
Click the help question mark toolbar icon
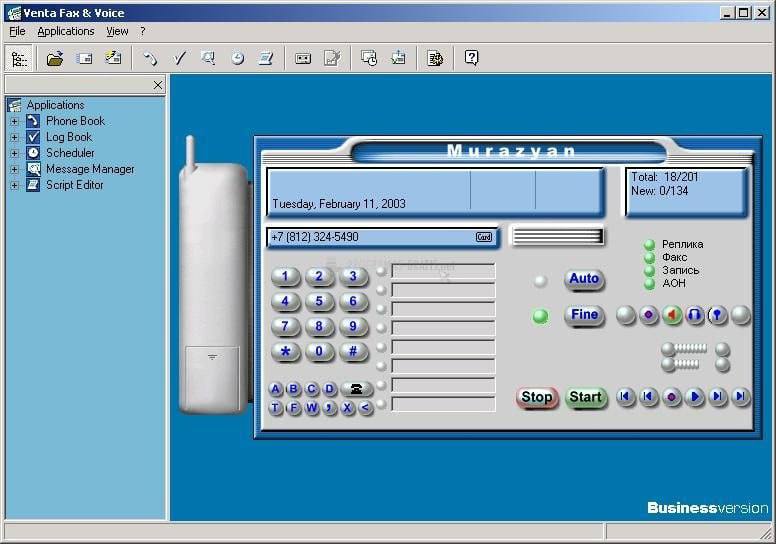pyautogui.click(x=472, y=58)
